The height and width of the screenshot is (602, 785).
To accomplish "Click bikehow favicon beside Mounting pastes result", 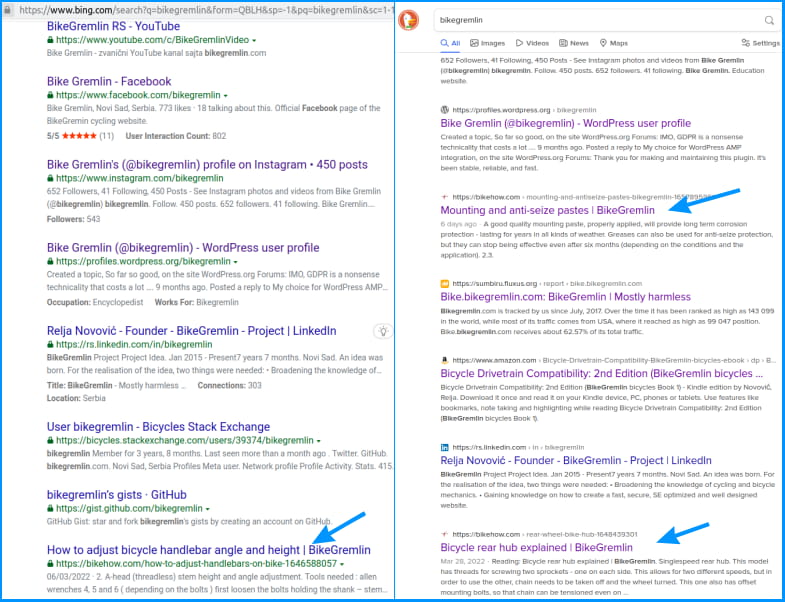I will tap(444, 197).
